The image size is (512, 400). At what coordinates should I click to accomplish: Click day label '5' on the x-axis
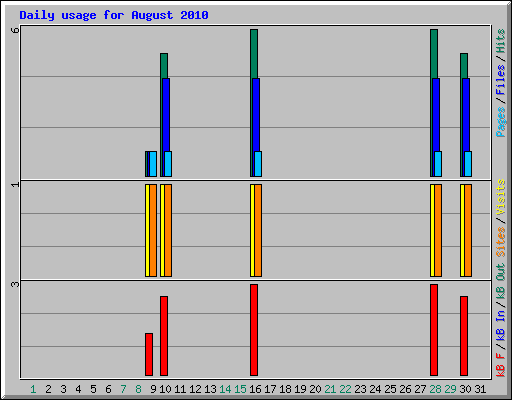click(93, 389)
